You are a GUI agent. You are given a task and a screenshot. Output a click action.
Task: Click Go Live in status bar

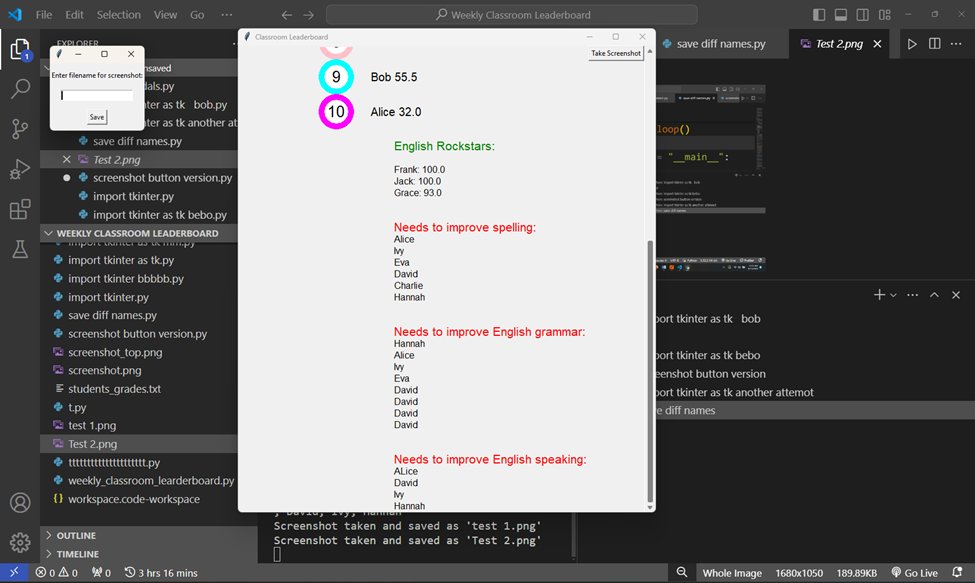pyautogui.click(x=914, y=573)
